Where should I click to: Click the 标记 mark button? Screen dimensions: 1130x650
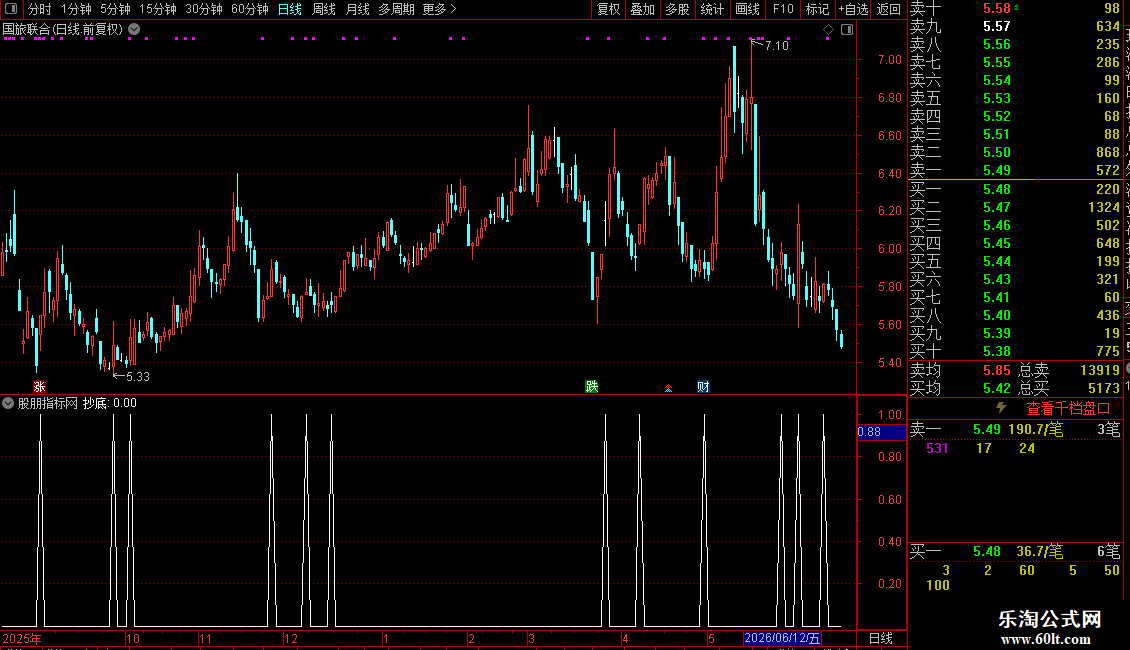[817, 9]
